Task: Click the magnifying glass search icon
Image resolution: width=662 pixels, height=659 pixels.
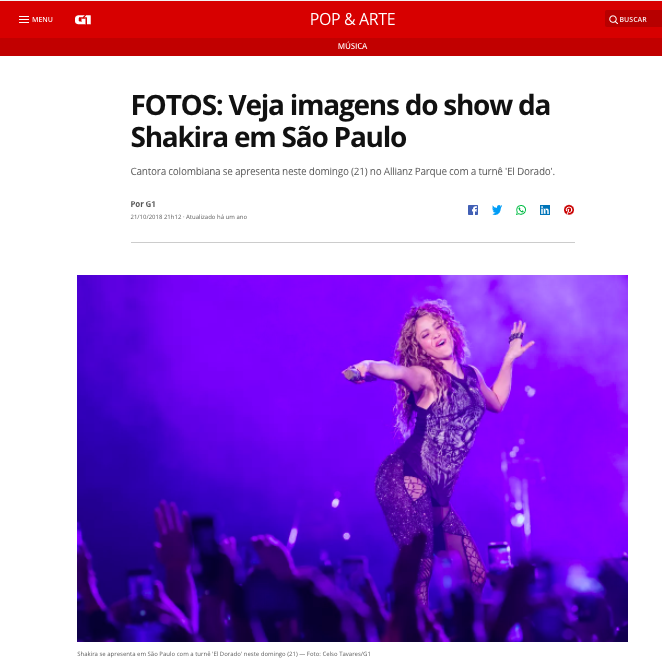Action: (x=613, y=19)
